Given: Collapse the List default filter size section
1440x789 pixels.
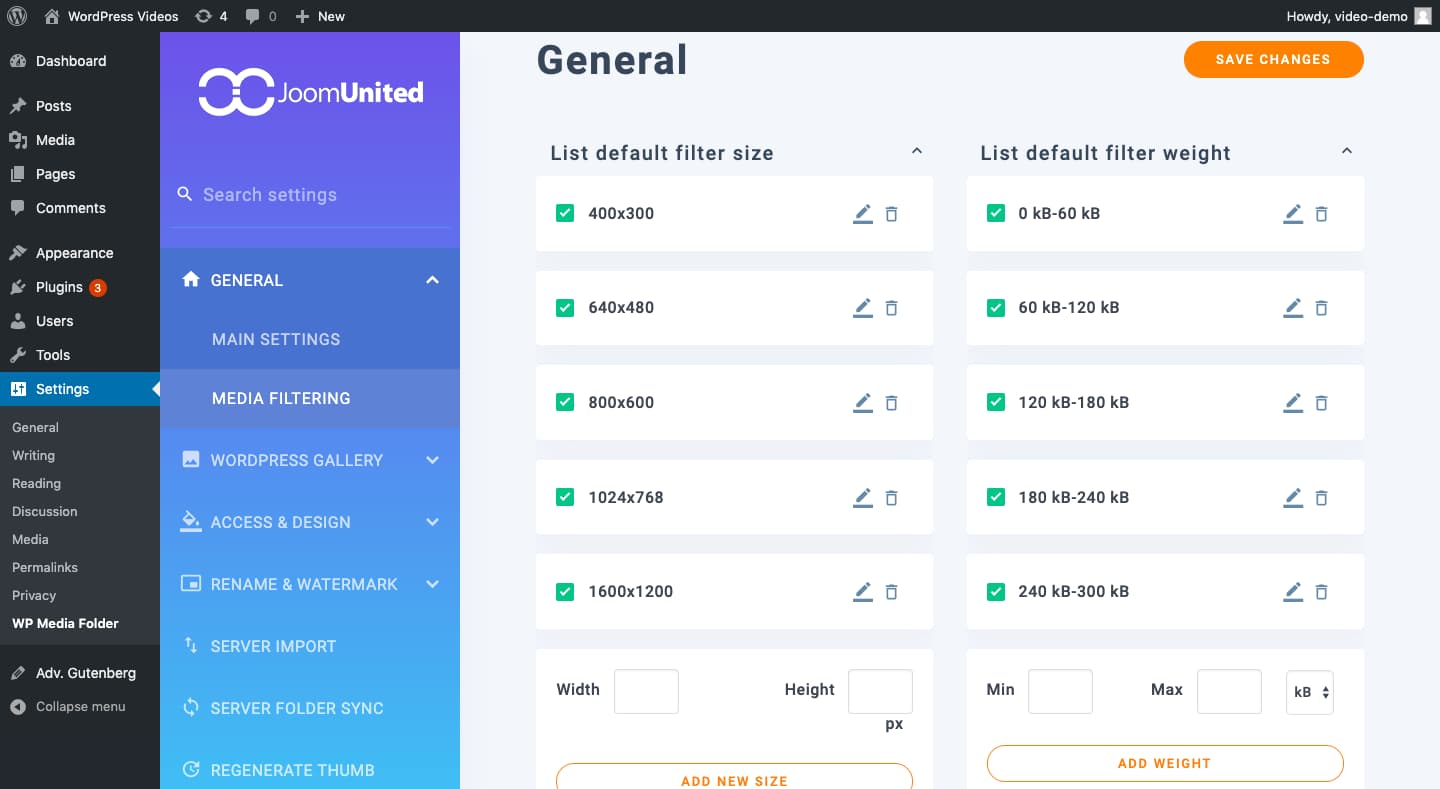Looking at the screenshot, I should tap(917, 150).
